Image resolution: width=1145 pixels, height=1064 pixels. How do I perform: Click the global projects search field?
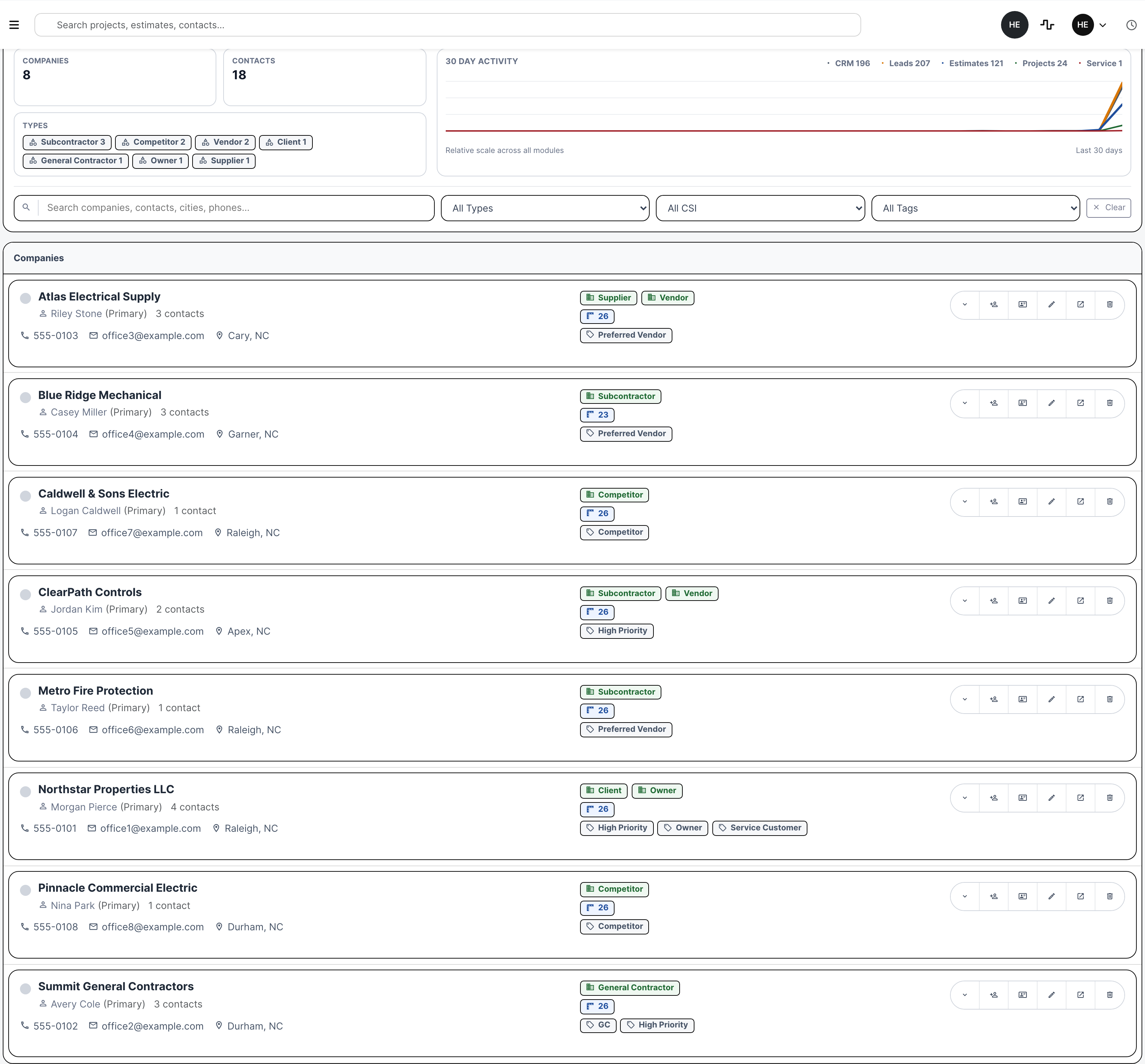(x=447, y=25)
